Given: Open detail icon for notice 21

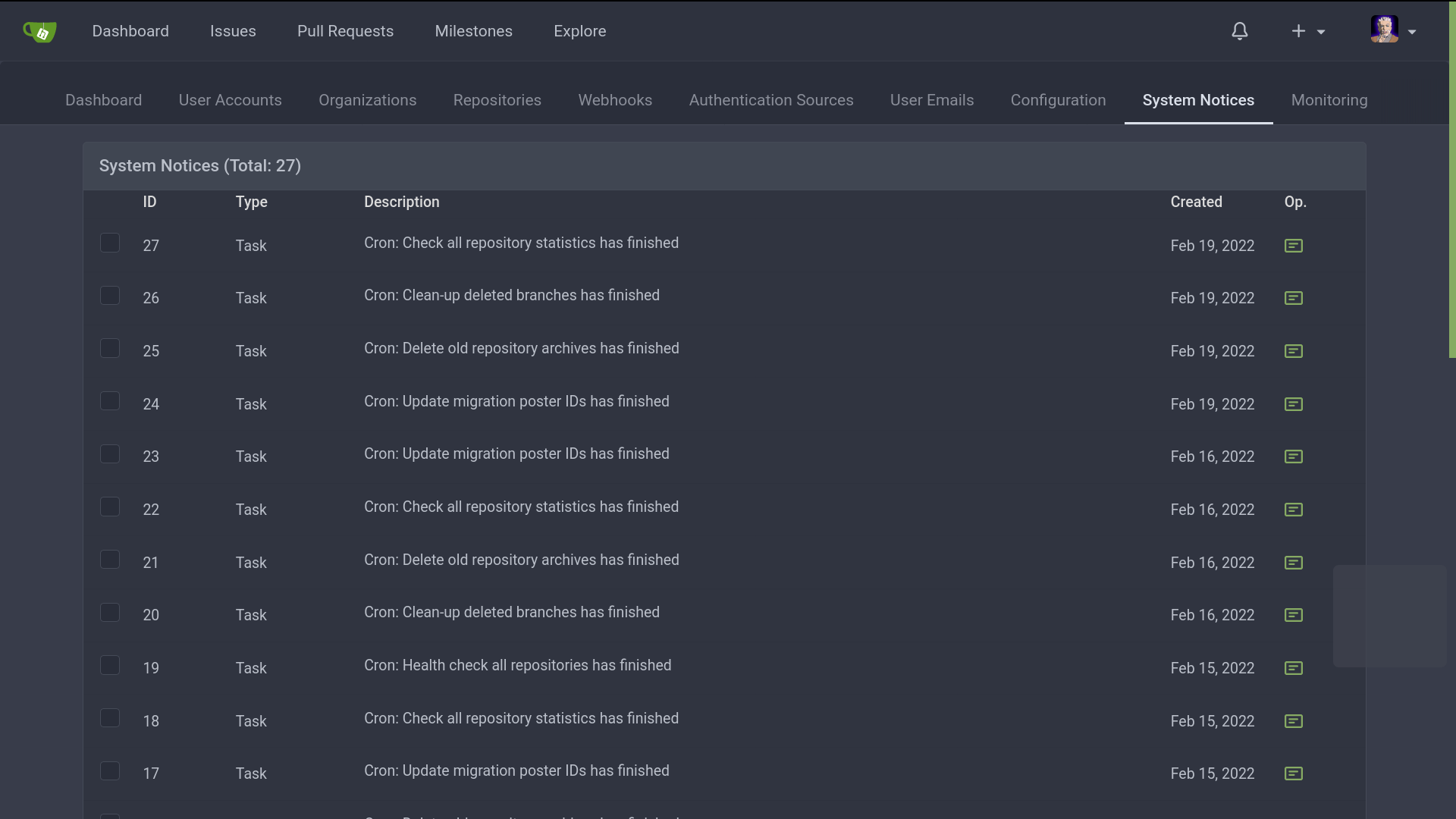Looking at the screenshot, I should tap(1293, 563).
